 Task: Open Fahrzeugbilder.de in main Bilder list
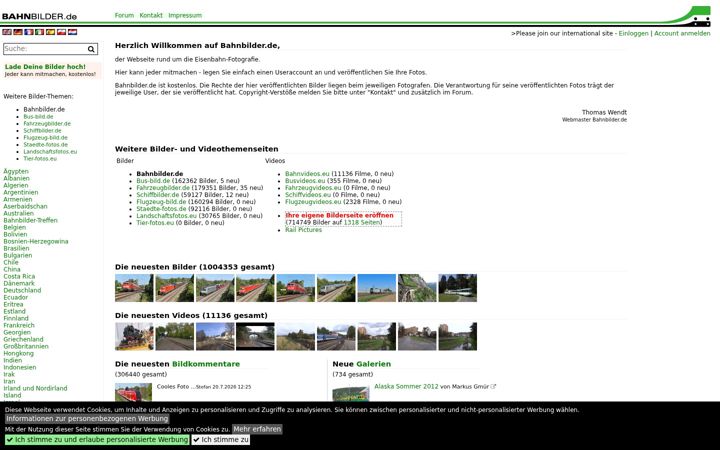click(163, 188)
